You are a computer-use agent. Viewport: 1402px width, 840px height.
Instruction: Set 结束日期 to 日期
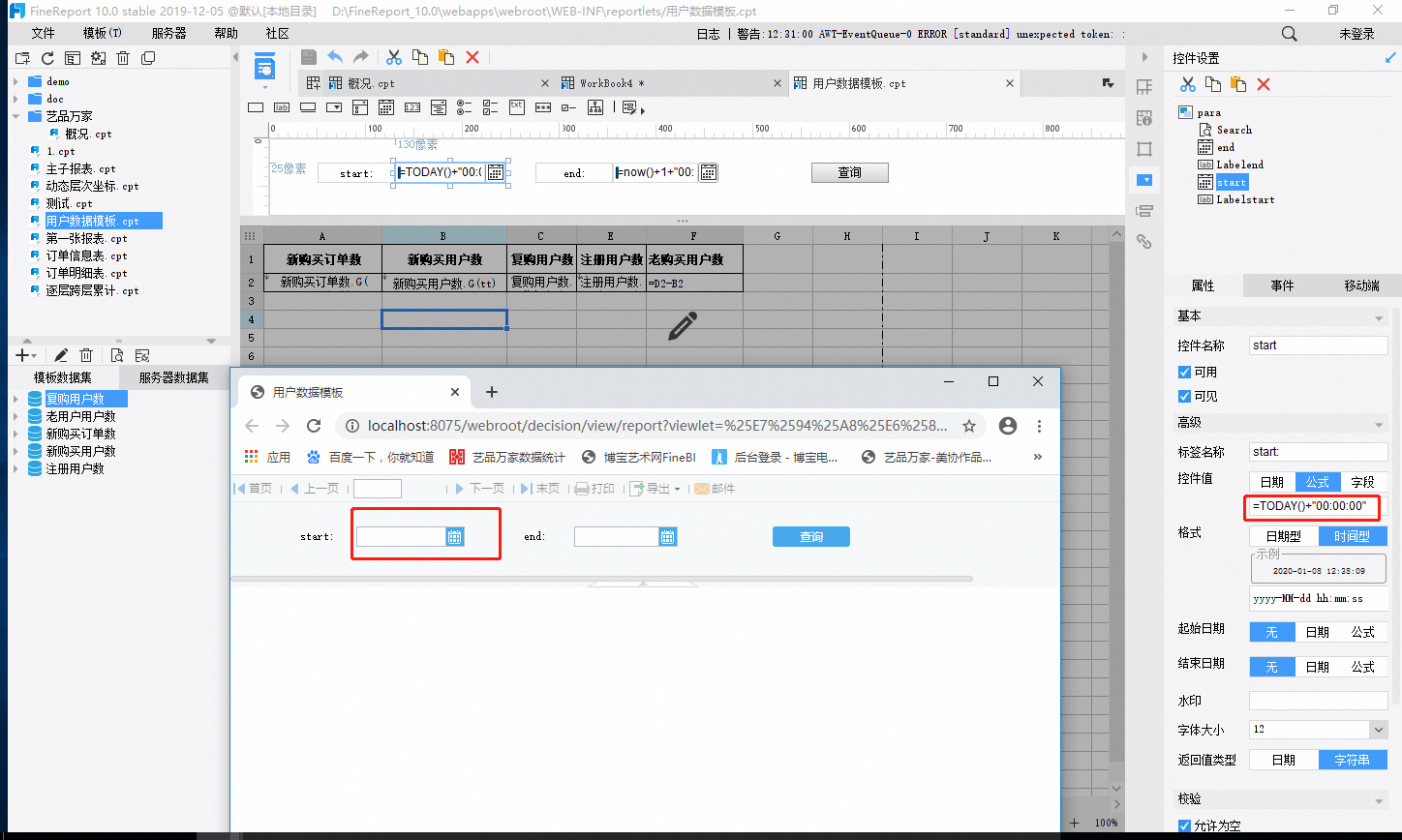[1318, 667]
